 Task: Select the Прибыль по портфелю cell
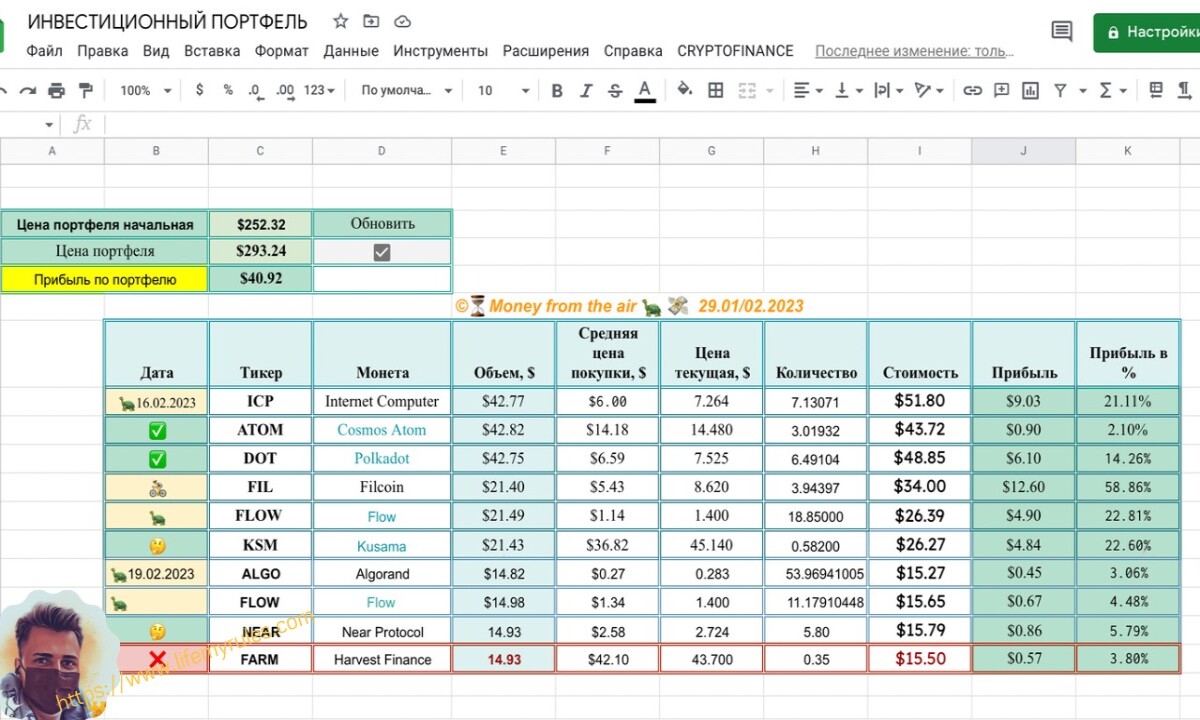[x=104, y=279]
